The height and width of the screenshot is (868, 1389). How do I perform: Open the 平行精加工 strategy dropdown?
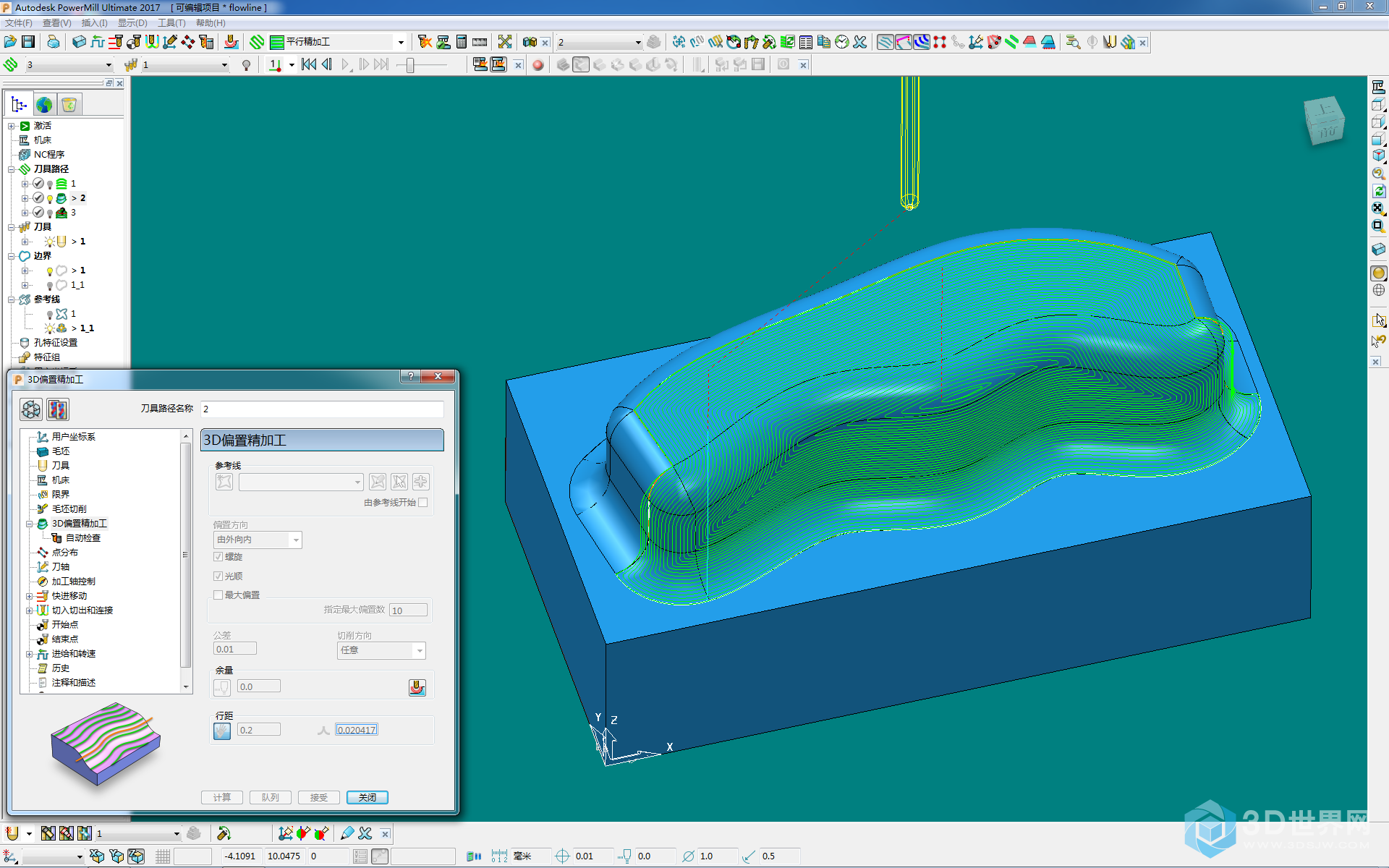pos(401,42)
